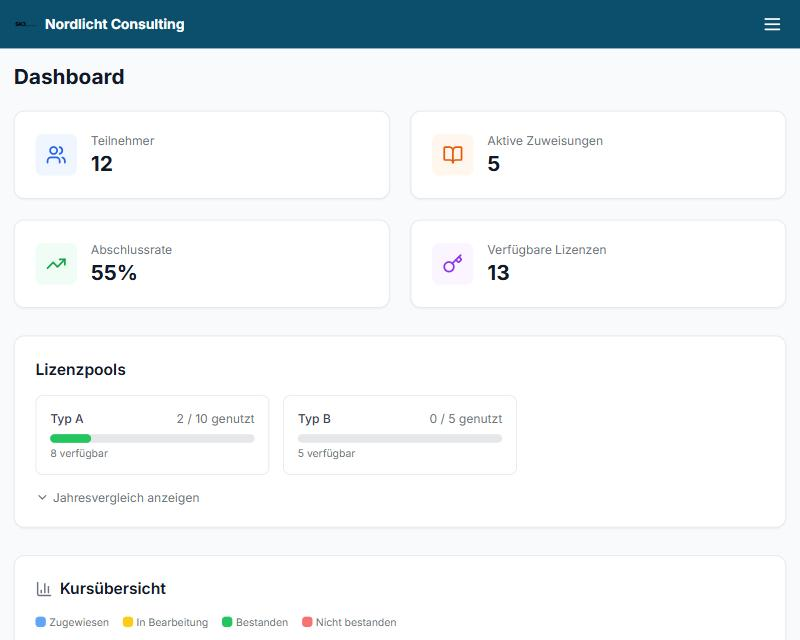The width and height of the screenshot is (800, 640).
Task: Click the Typ B license usage progress bar
Action: coord(400,438)
